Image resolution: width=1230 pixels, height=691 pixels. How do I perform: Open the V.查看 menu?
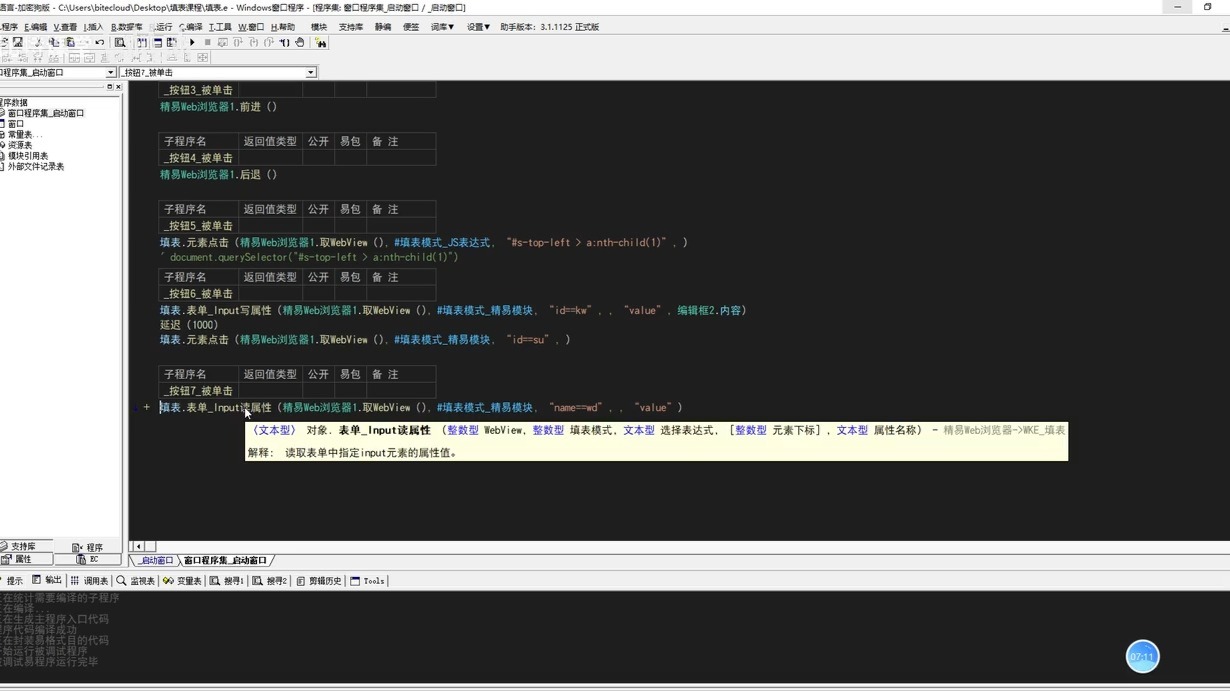[65, 27]
